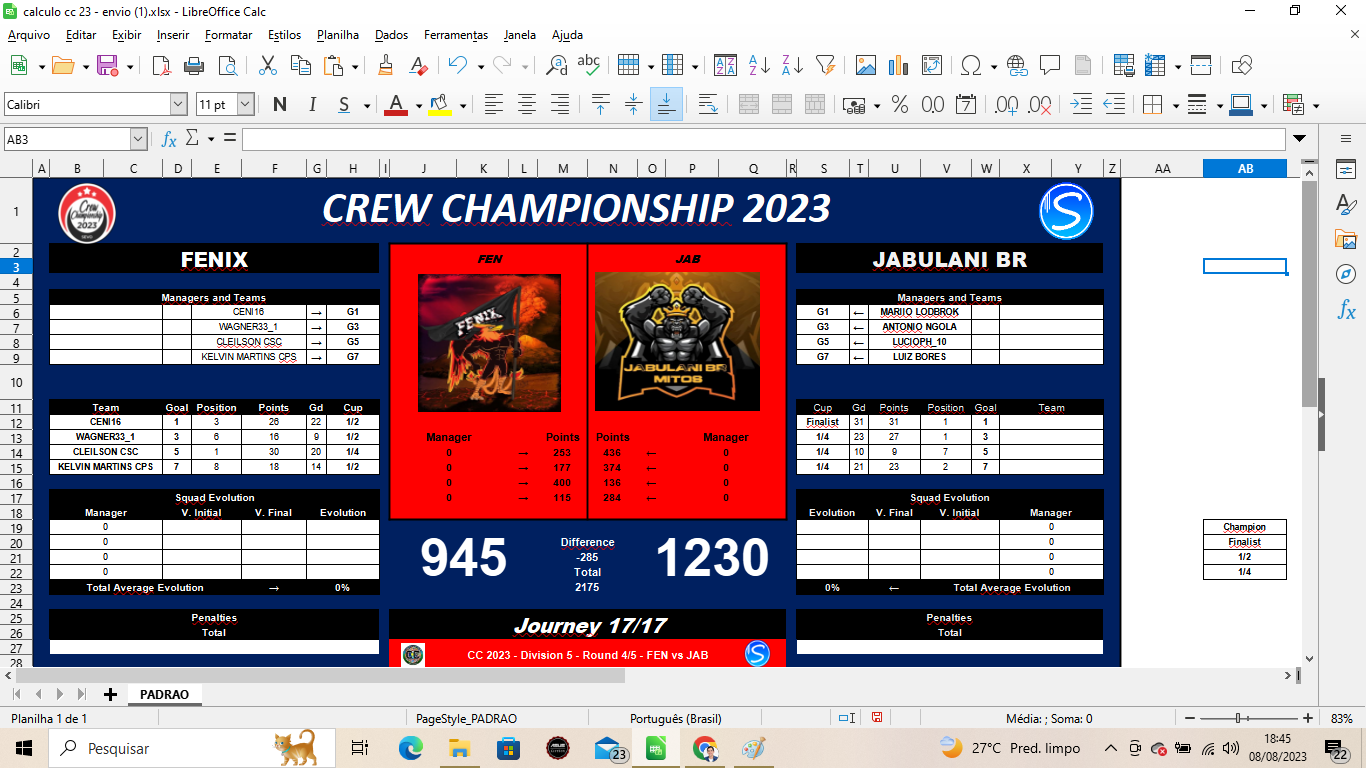
Task: Switch to the PADRAO sheet tab
Action: (164, 694)
